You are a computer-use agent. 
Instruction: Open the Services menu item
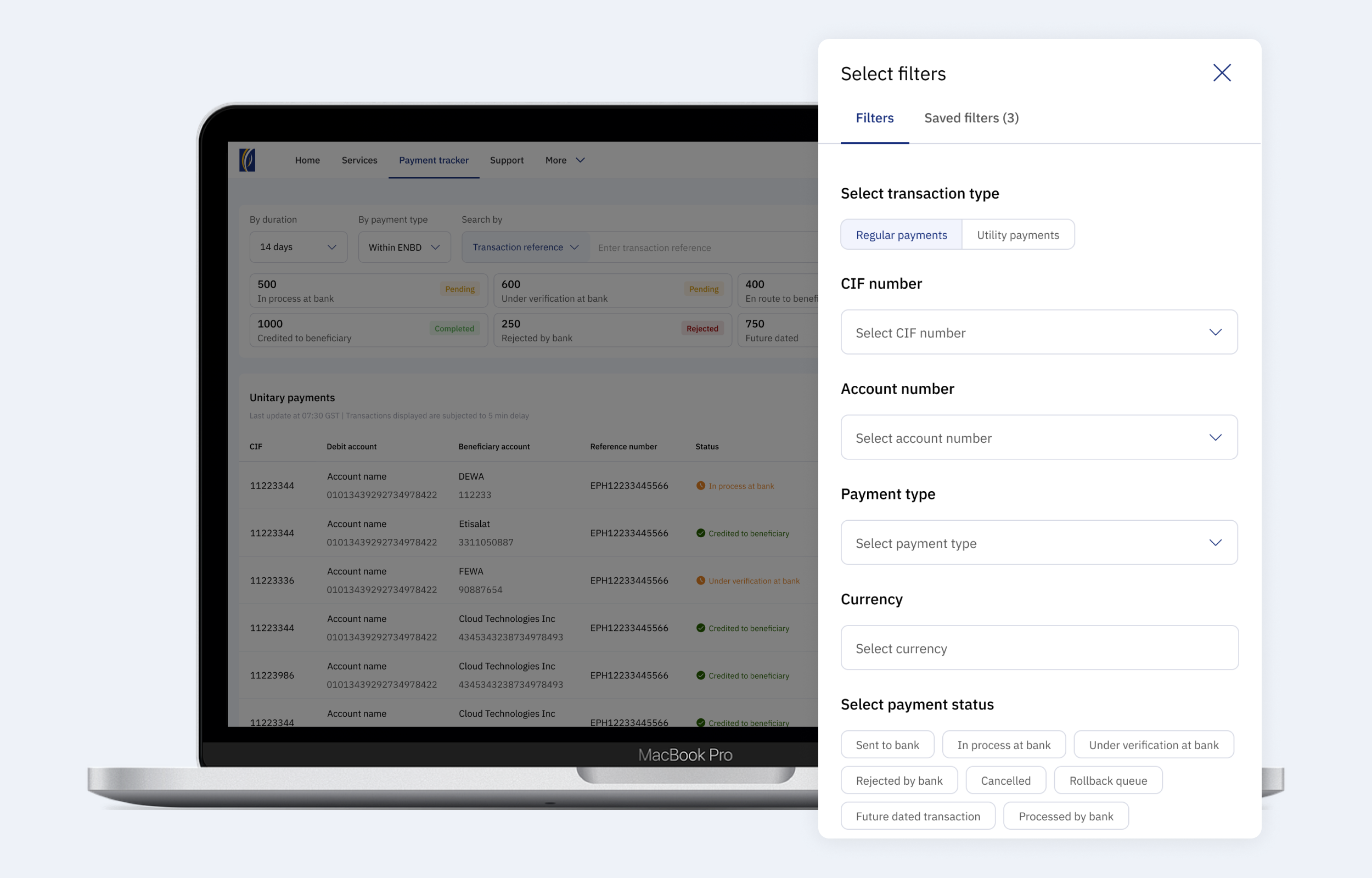359,160
